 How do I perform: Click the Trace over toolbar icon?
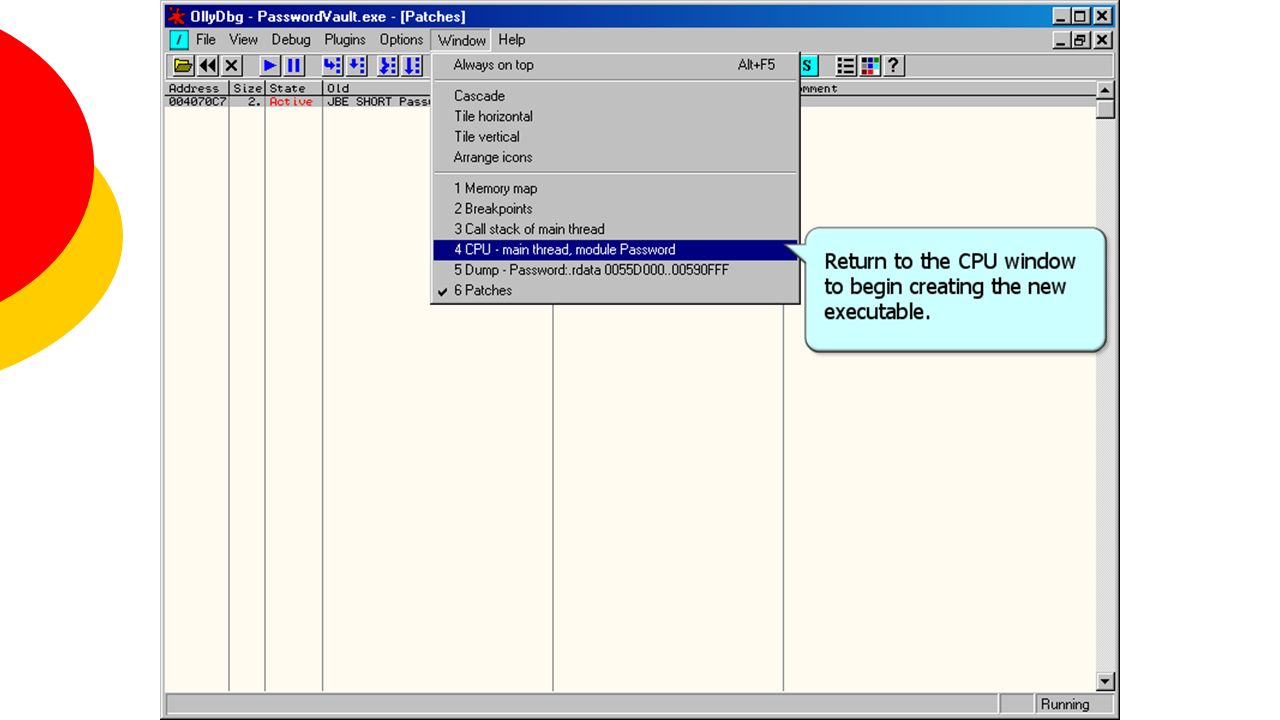pos(411,66)
